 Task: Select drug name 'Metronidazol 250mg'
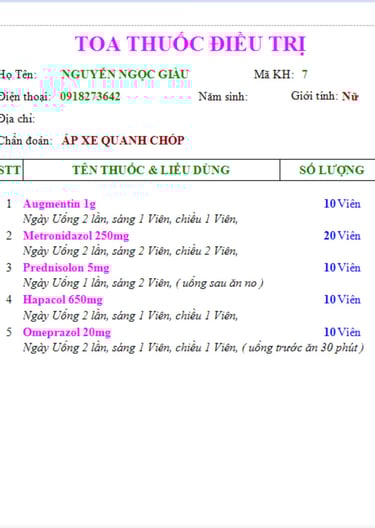coord(76,236)
